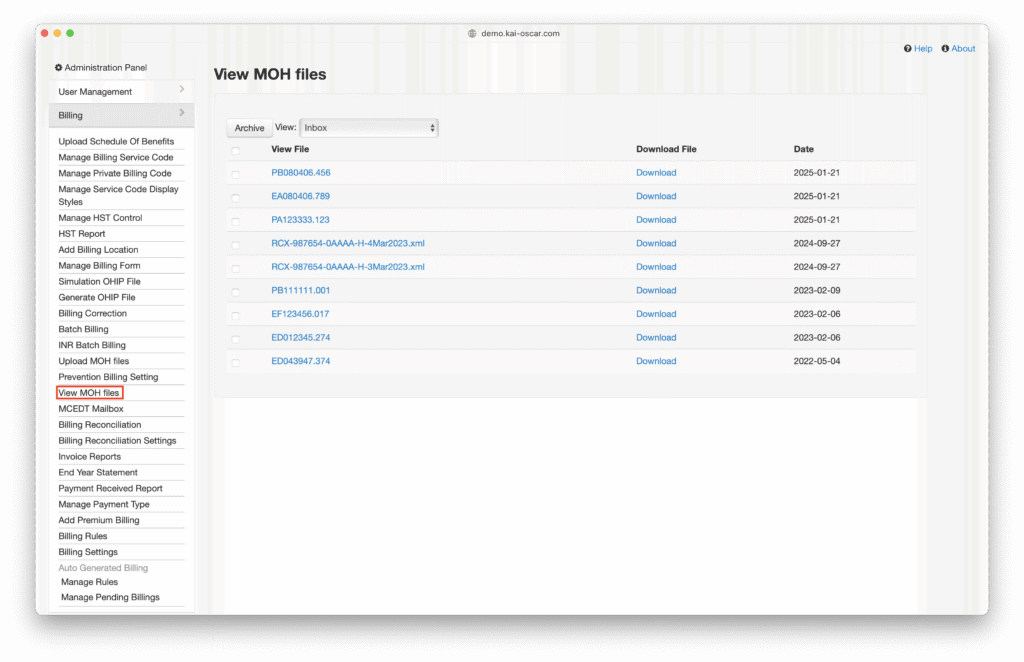Open MCEDT Mailbox from sidebar
Screen dimensions: 1024x662
point(91,409)
